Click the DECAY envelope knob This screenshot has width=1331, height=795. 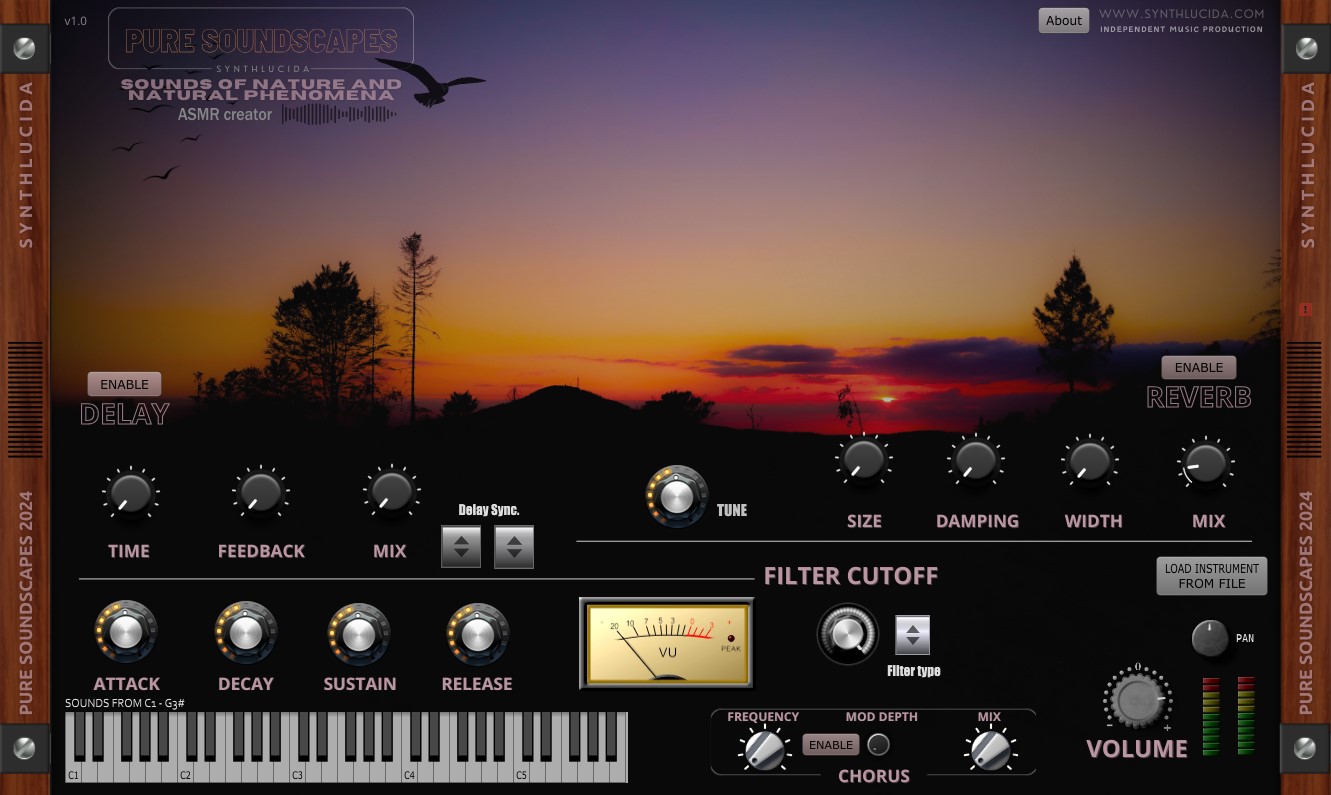coord(245,633)
